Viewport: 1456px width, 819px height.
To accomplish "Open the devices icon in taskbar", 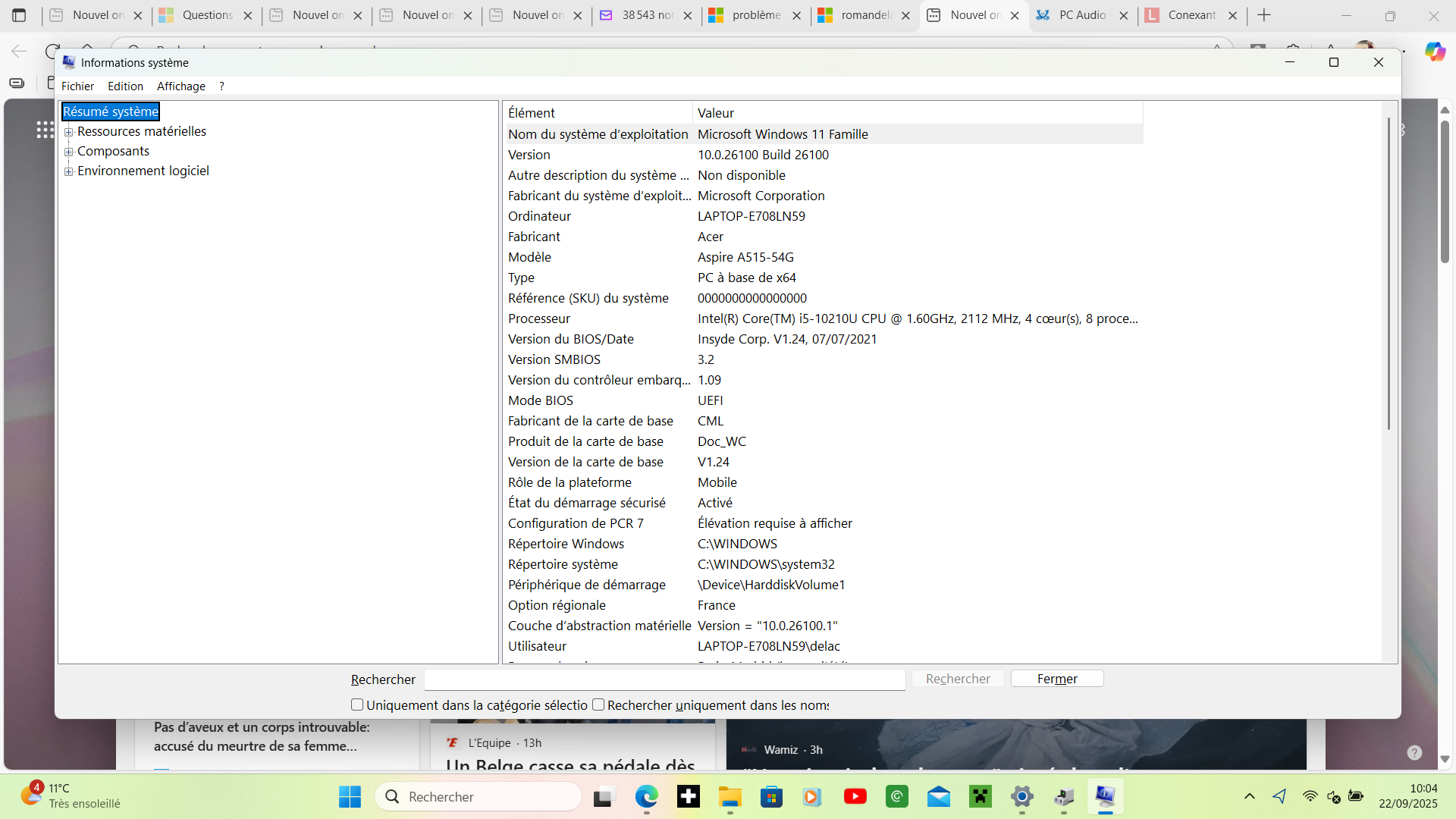I will coord(1064,796).
